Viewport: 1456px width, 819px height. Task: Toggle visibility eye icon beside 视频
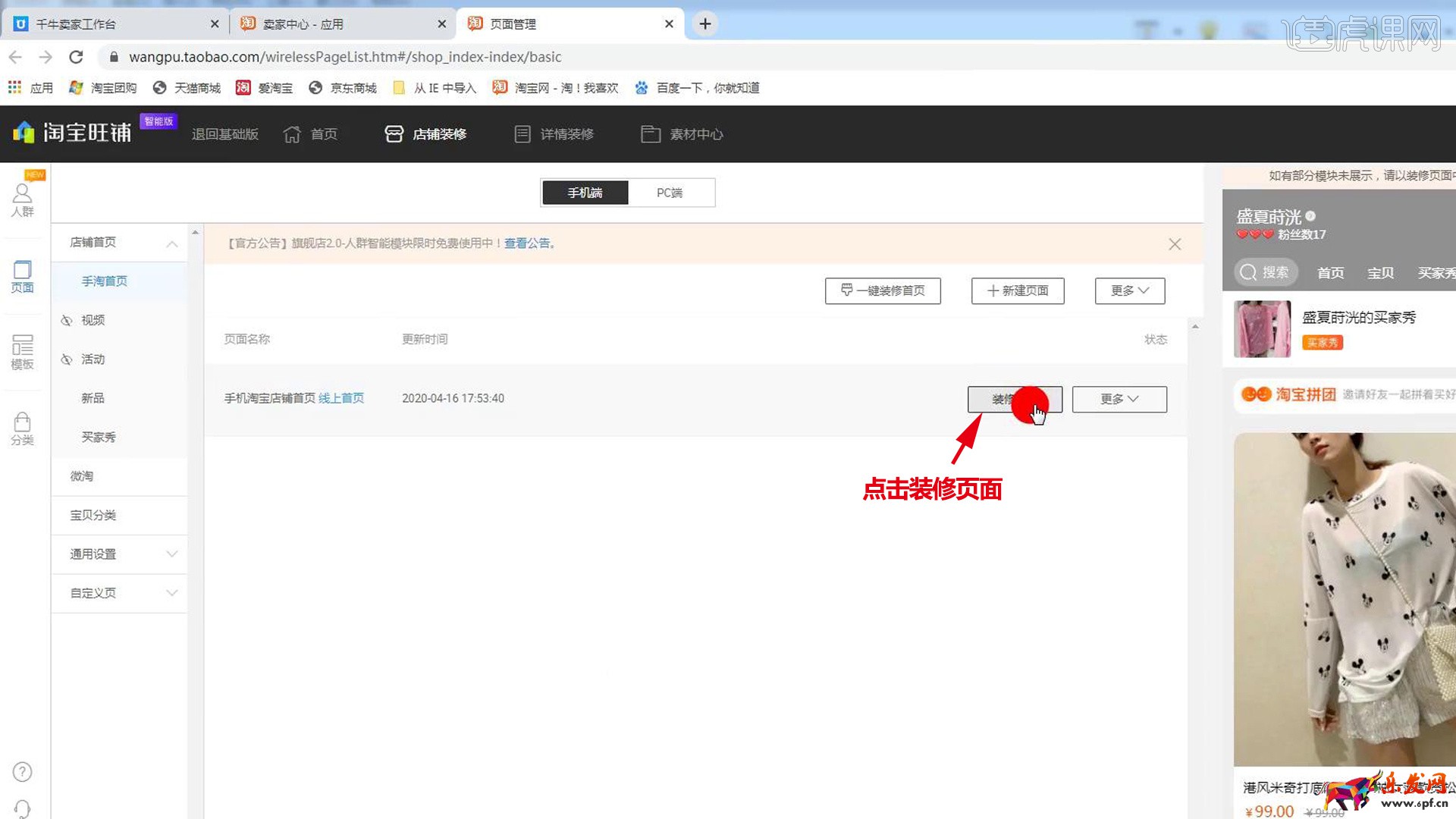67,321
